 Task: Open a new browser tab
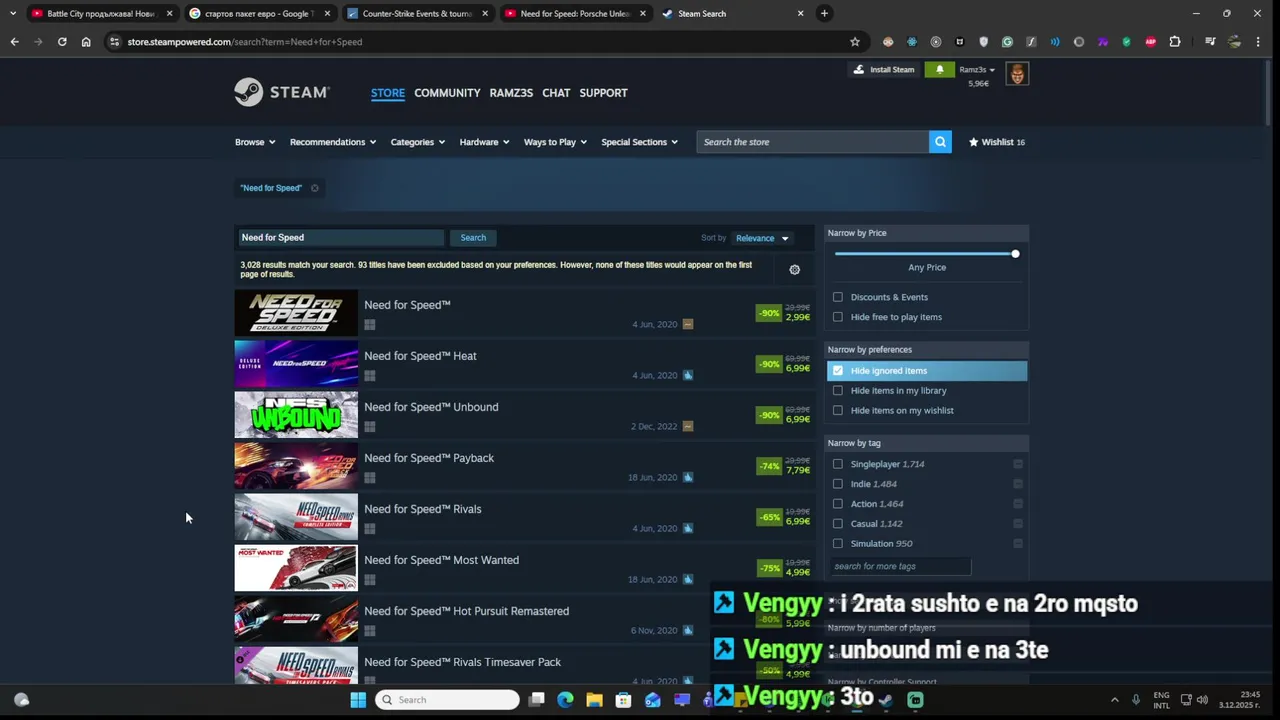(824, 13)
